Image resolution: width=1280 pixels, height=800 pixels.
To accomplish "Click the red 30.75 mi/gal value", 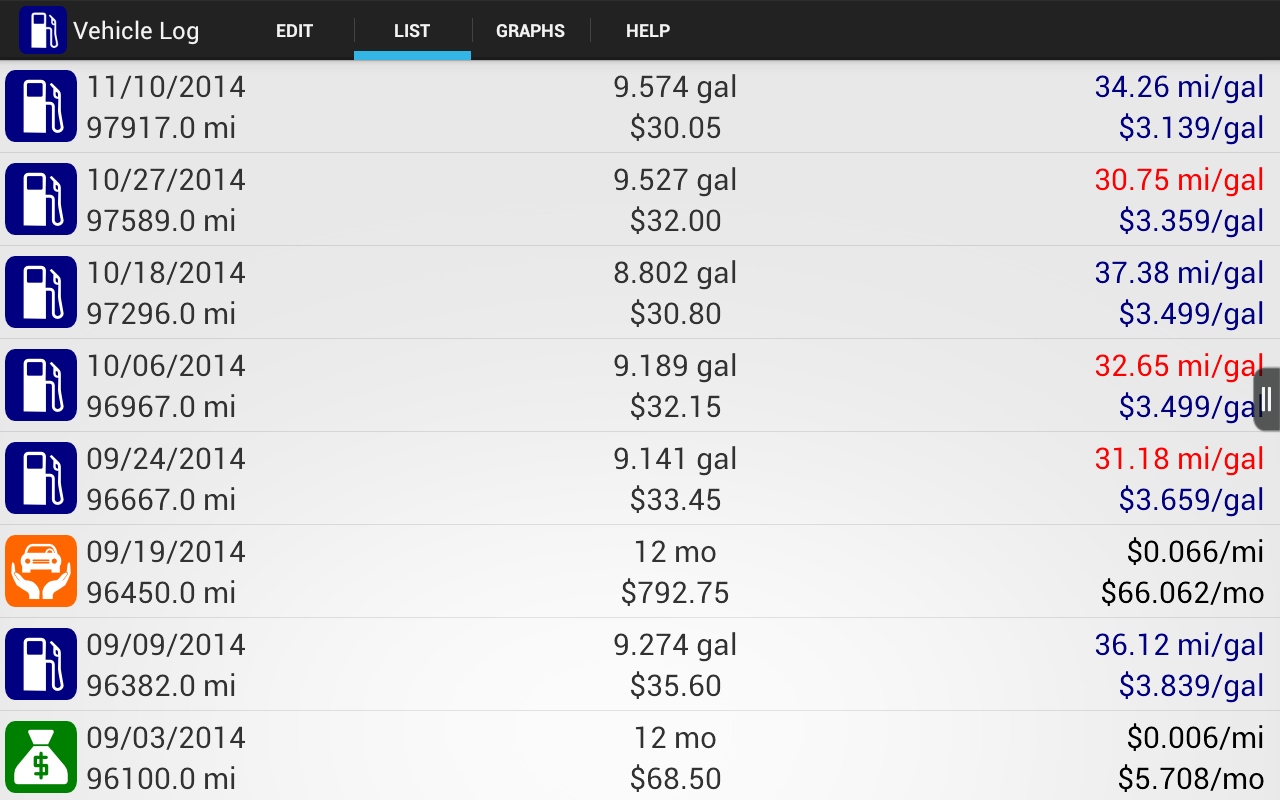I will pyautogui.click(x=1179, y=179).
